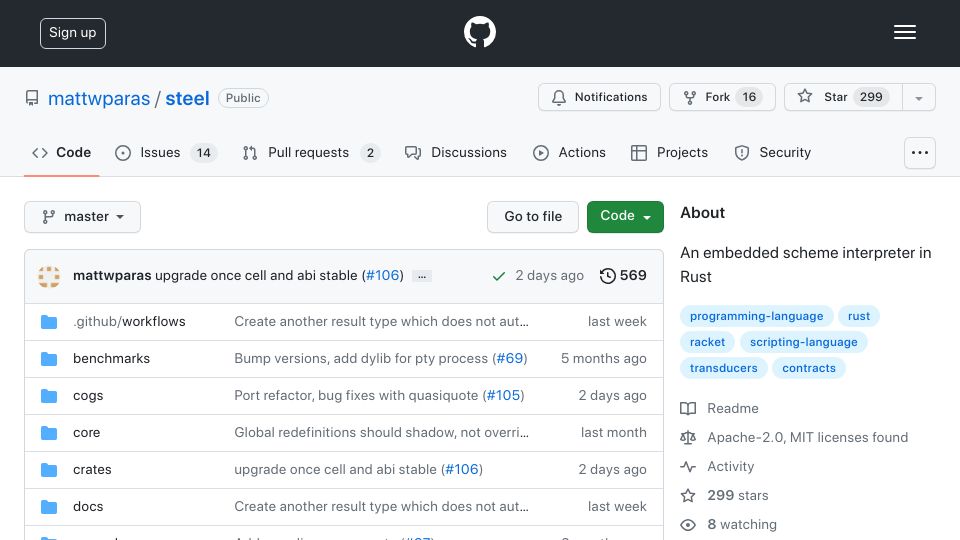Click the green commit status checkmark
This screenshot has width=960, height=540.
coord(499,276)
